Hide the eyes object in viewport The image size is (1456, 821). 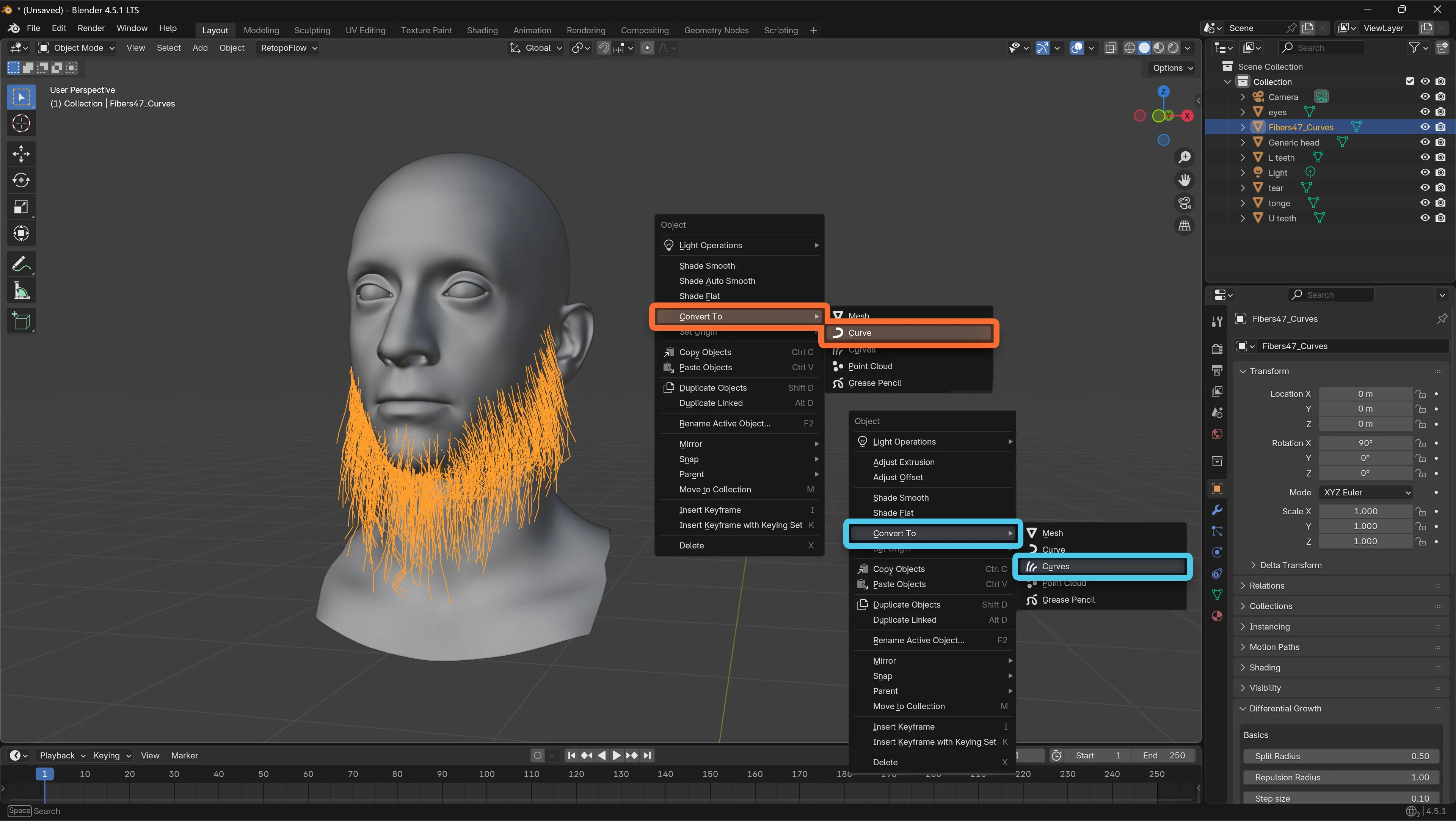coord(1425,112)
